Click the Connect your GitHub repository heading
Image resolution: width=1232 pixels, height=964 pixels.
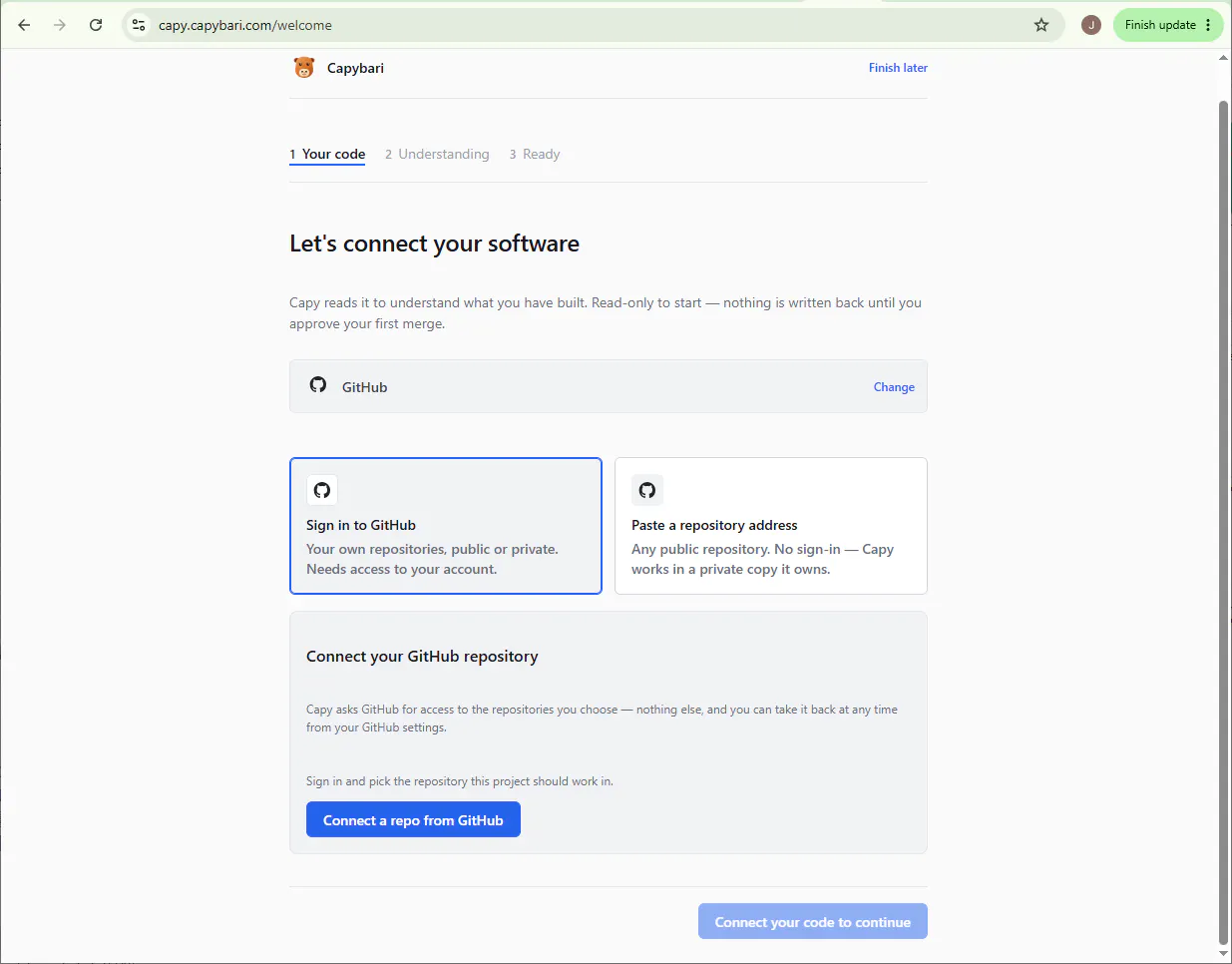click(x=422, y=657)
